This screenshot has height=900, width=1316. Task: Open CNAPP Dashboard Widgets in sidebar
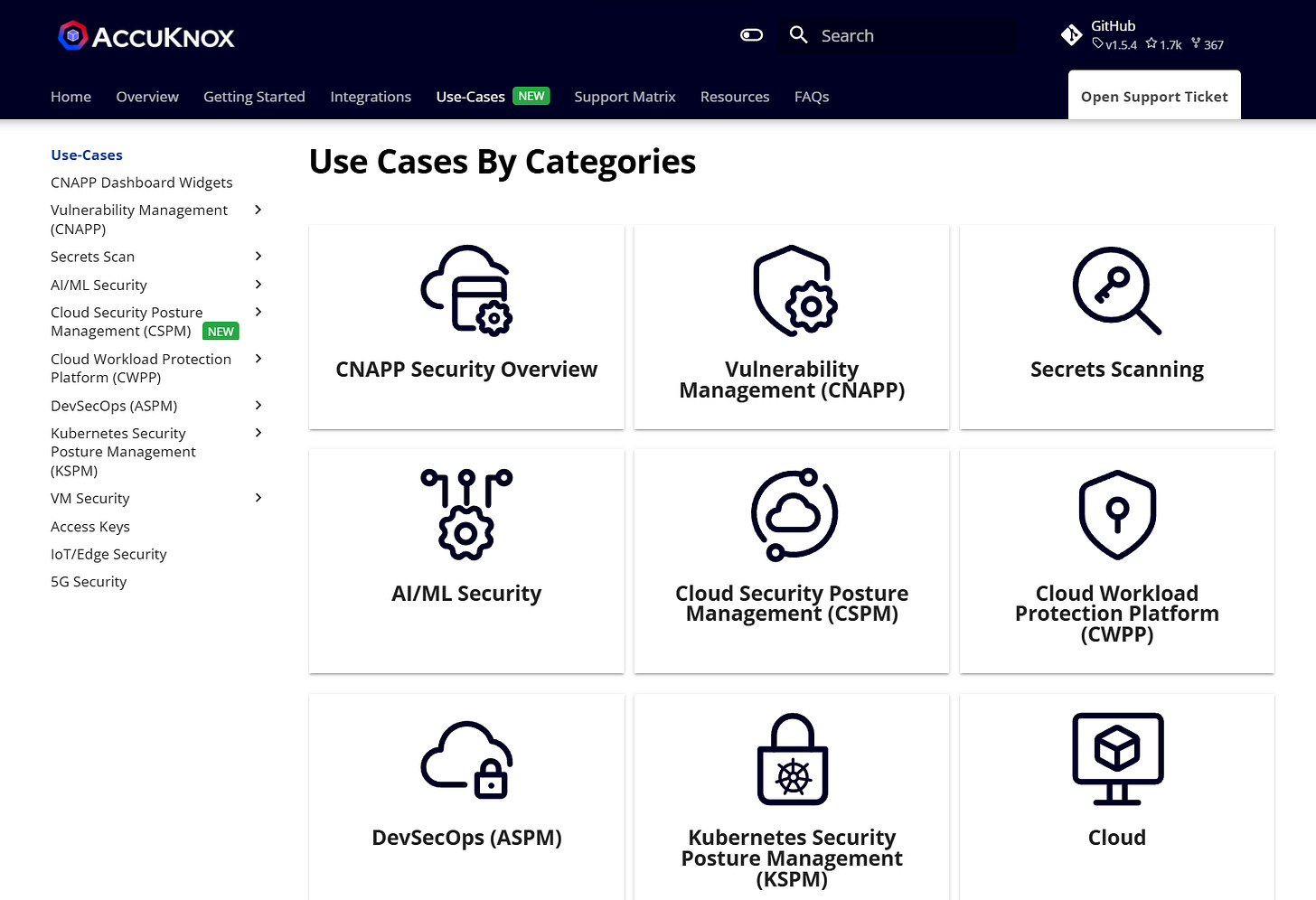coord(142,183)
